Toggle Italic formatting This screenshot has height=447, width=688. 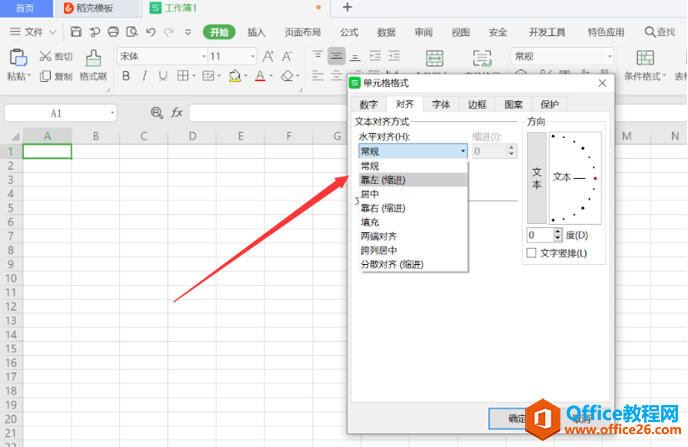144,76
